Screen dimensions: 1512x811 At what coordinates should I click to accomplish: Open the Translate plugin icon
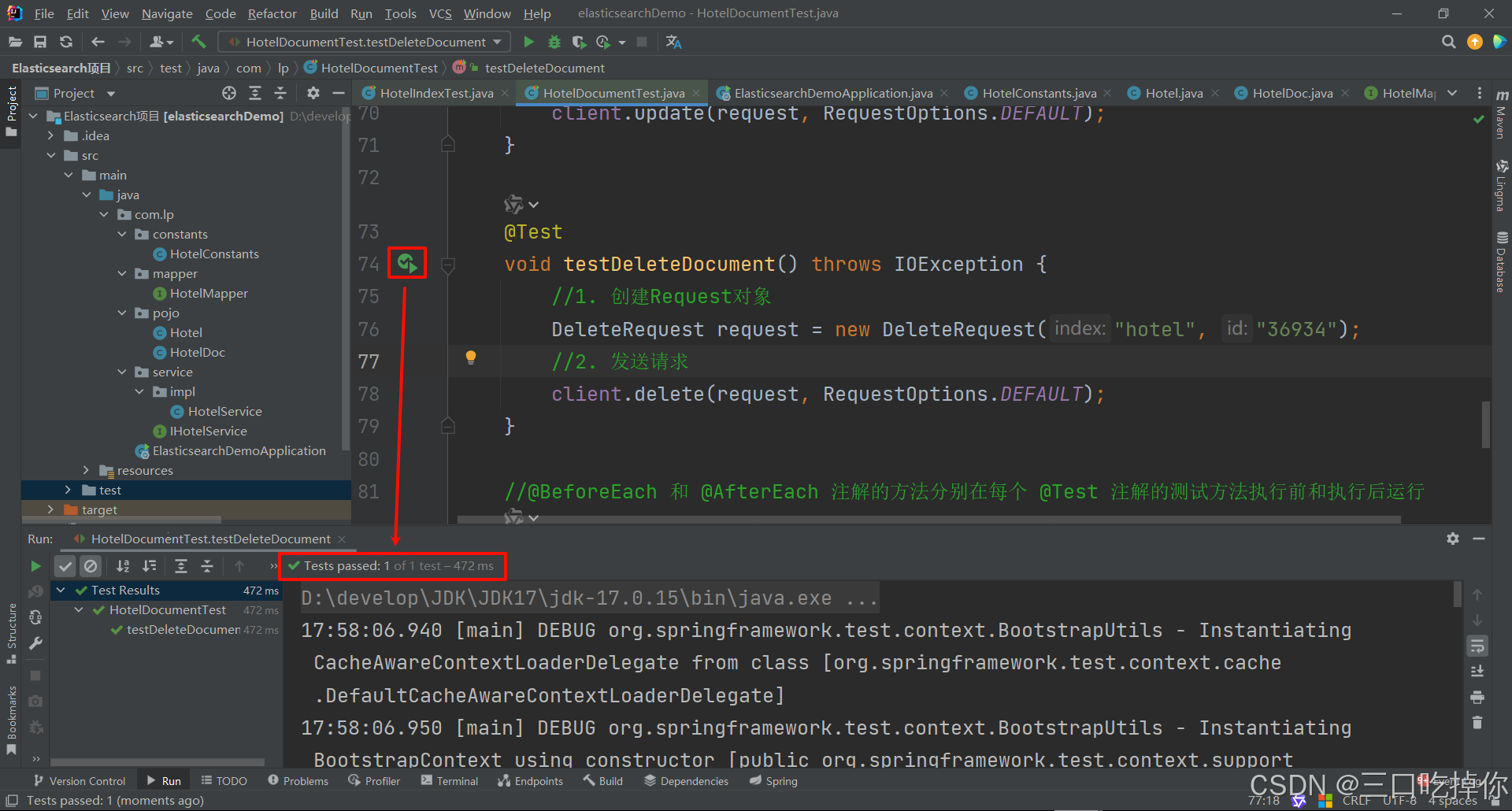[673, 42]
